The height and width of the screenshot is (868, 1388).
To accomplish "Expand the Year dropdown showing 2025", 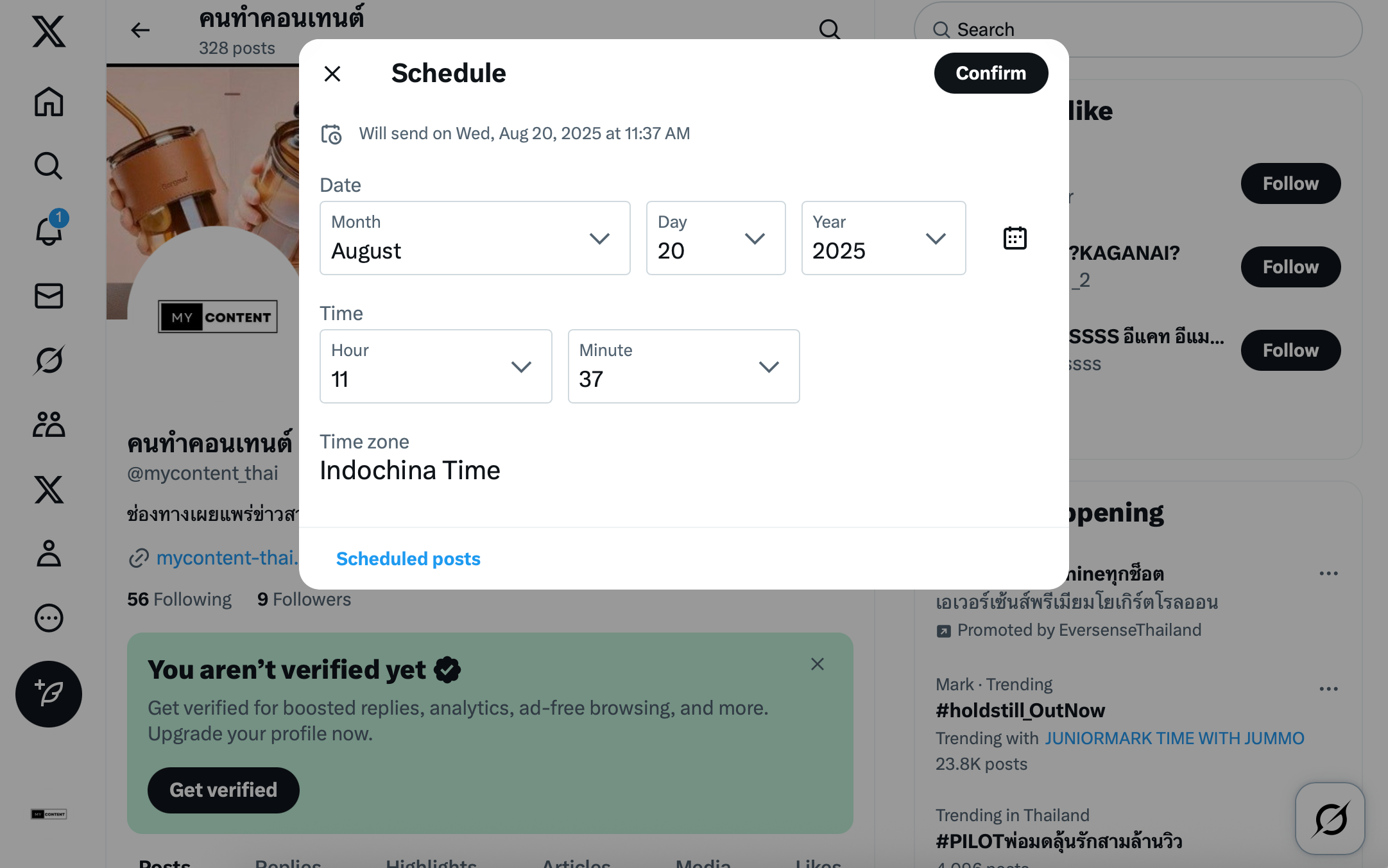I will coord(883,238).
